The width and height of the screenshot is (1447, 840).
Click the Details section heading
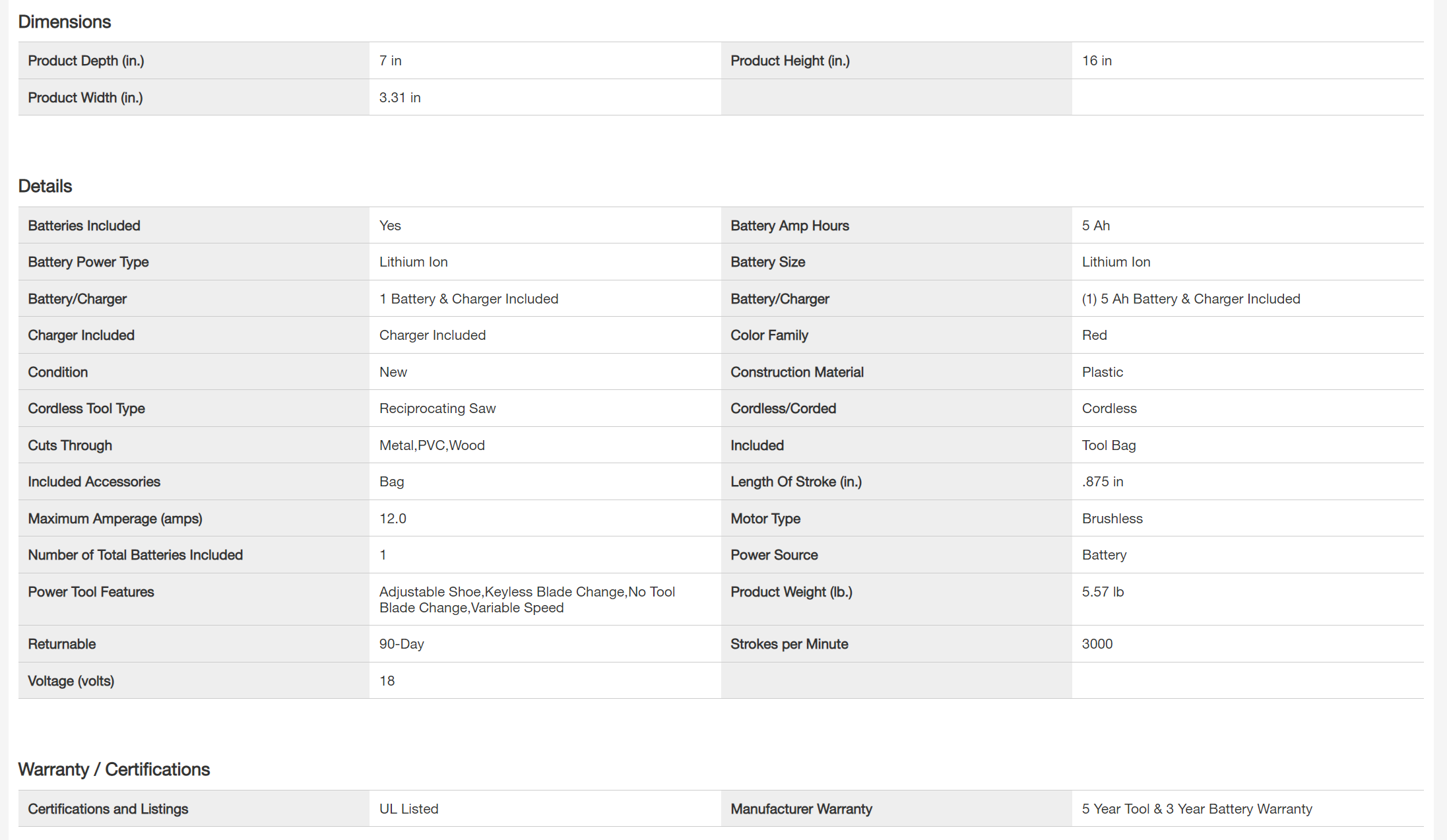point(45,186)
